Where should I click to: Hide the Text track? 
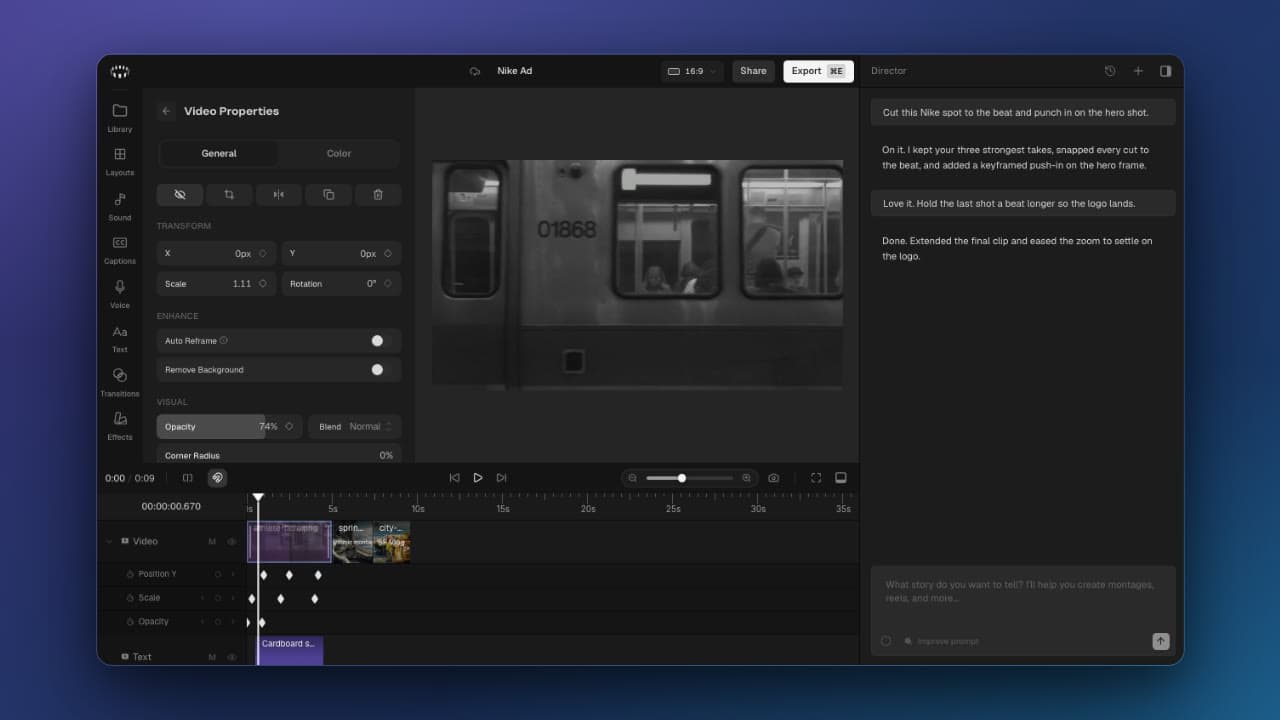[232, 657]
